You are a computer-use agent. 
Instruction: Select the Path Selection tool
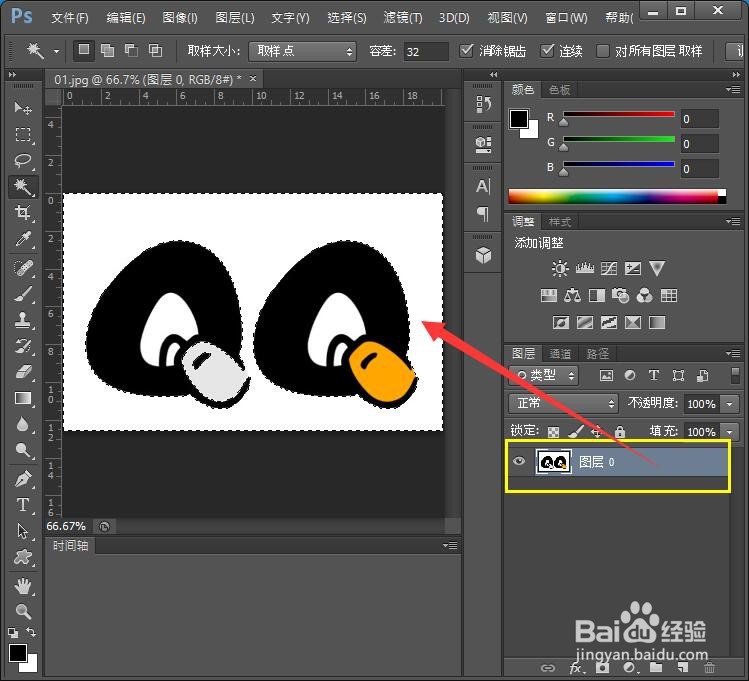click(x=22, y=531)
